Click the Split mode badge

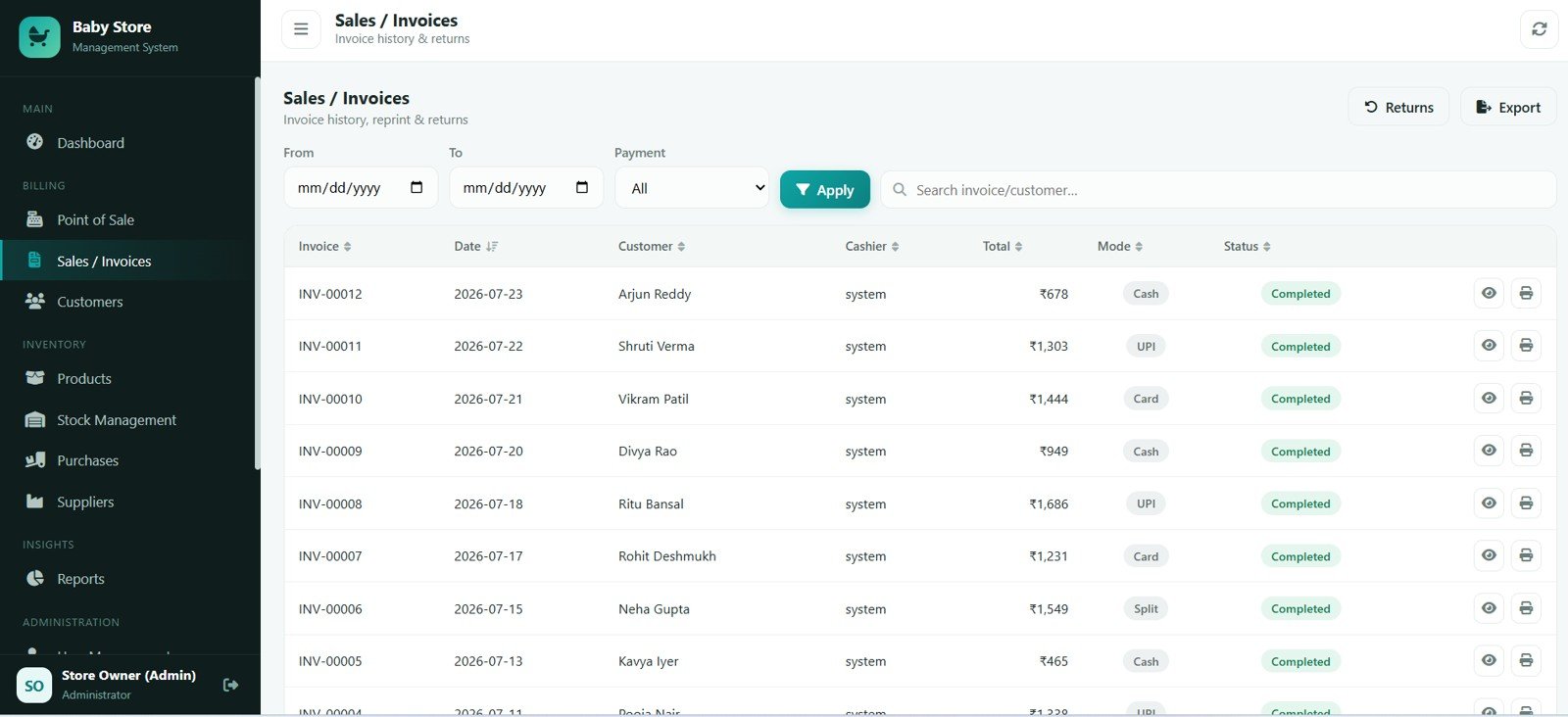pyautogui.click(x=1146, y=608)
